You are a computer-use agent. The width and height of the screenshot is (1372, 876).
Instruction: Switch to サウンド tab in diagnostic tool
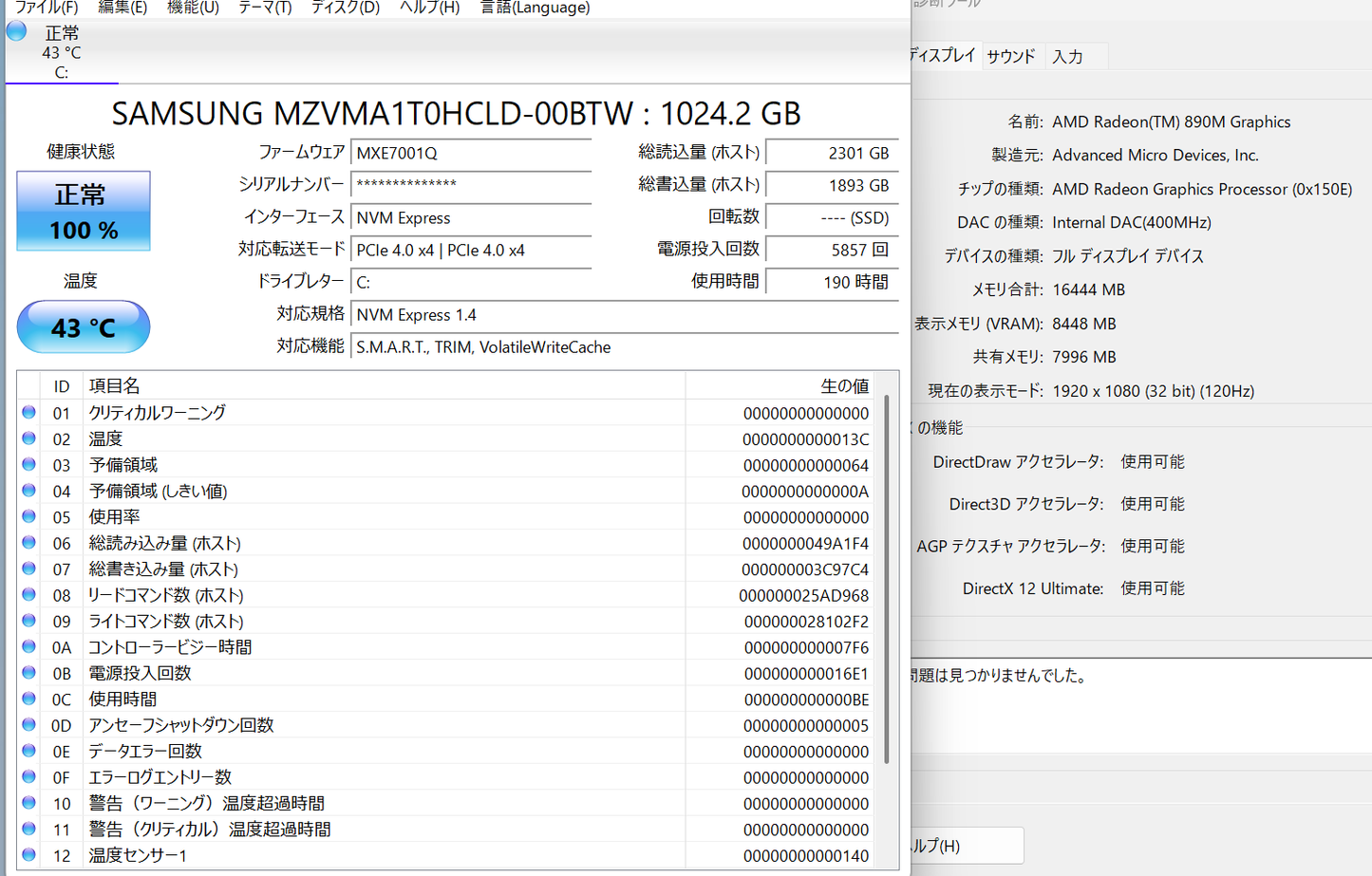point(1011,56)
